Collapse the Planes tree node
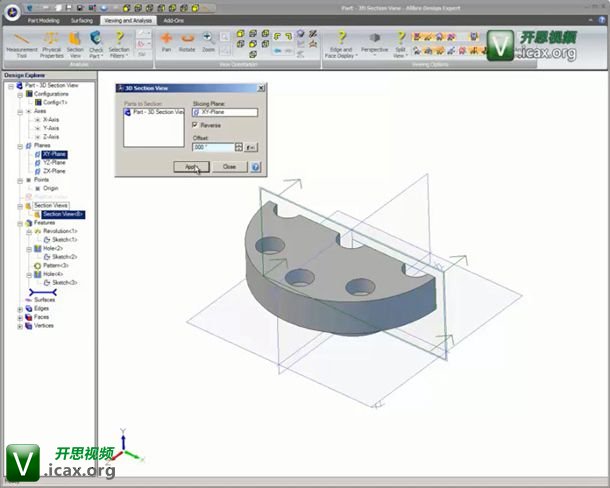The height and width of the screenshot is (488, 610). coord(20,146)
